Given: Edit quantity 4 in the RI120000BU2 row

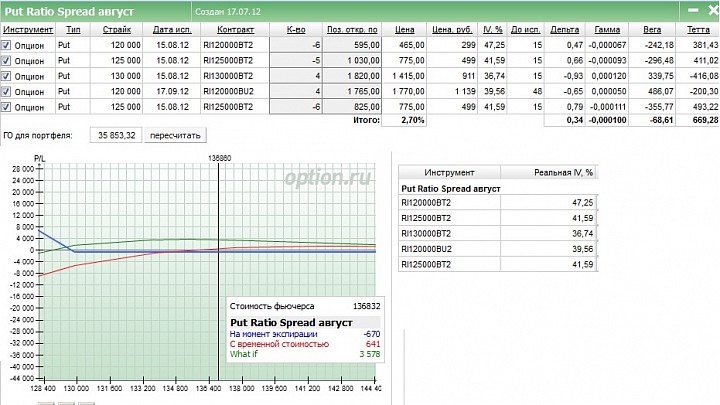Looking at the screenshot, I should [x=296, y=91].
